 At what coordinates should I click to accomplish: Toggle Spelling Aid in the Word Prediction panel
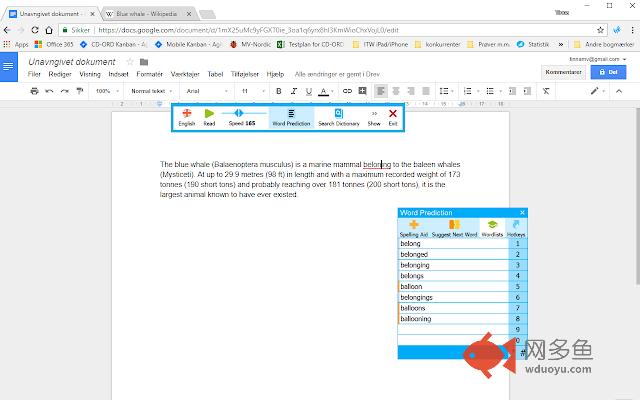click(x=414, y=228)
